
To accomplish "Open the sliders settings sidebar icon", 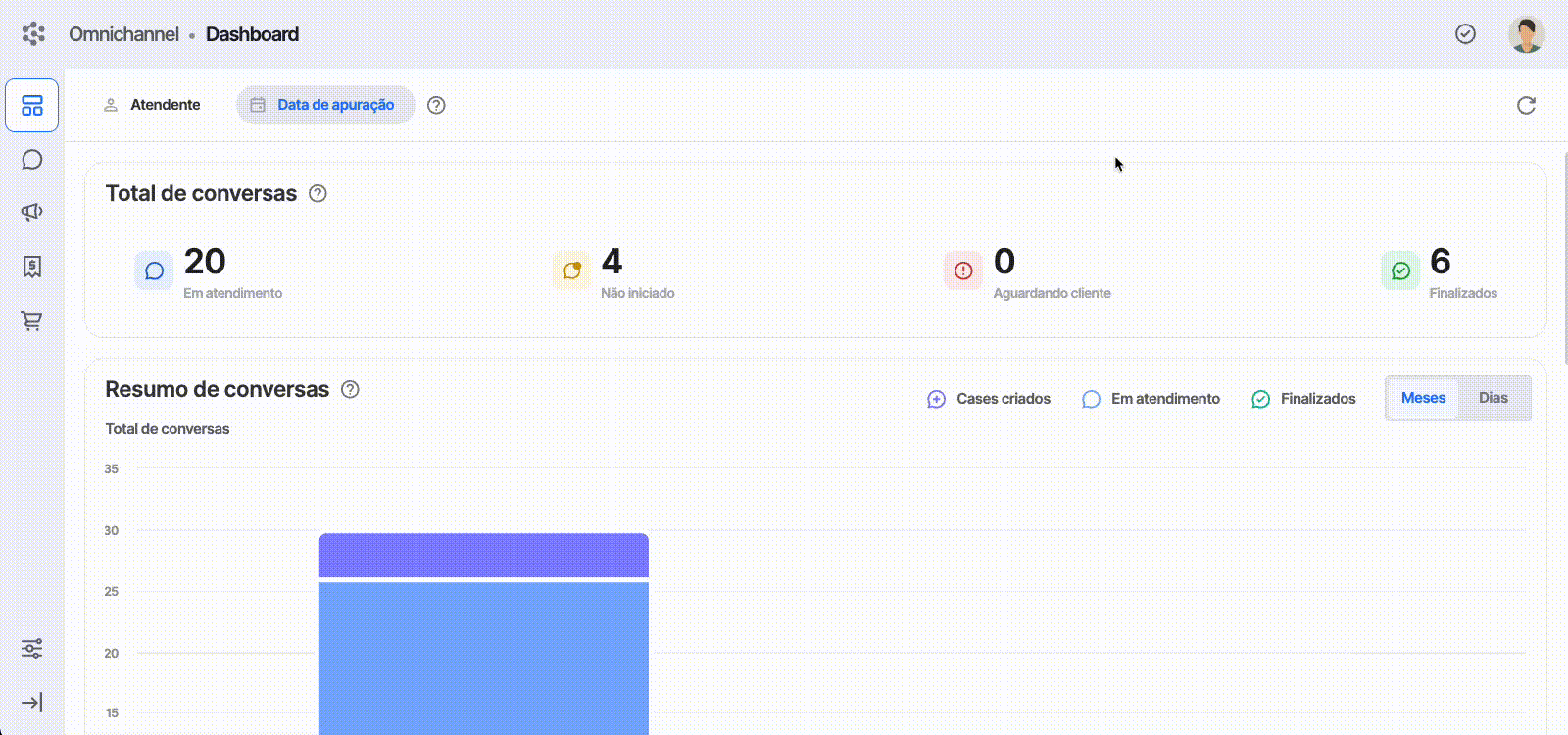I will (32, 649).
